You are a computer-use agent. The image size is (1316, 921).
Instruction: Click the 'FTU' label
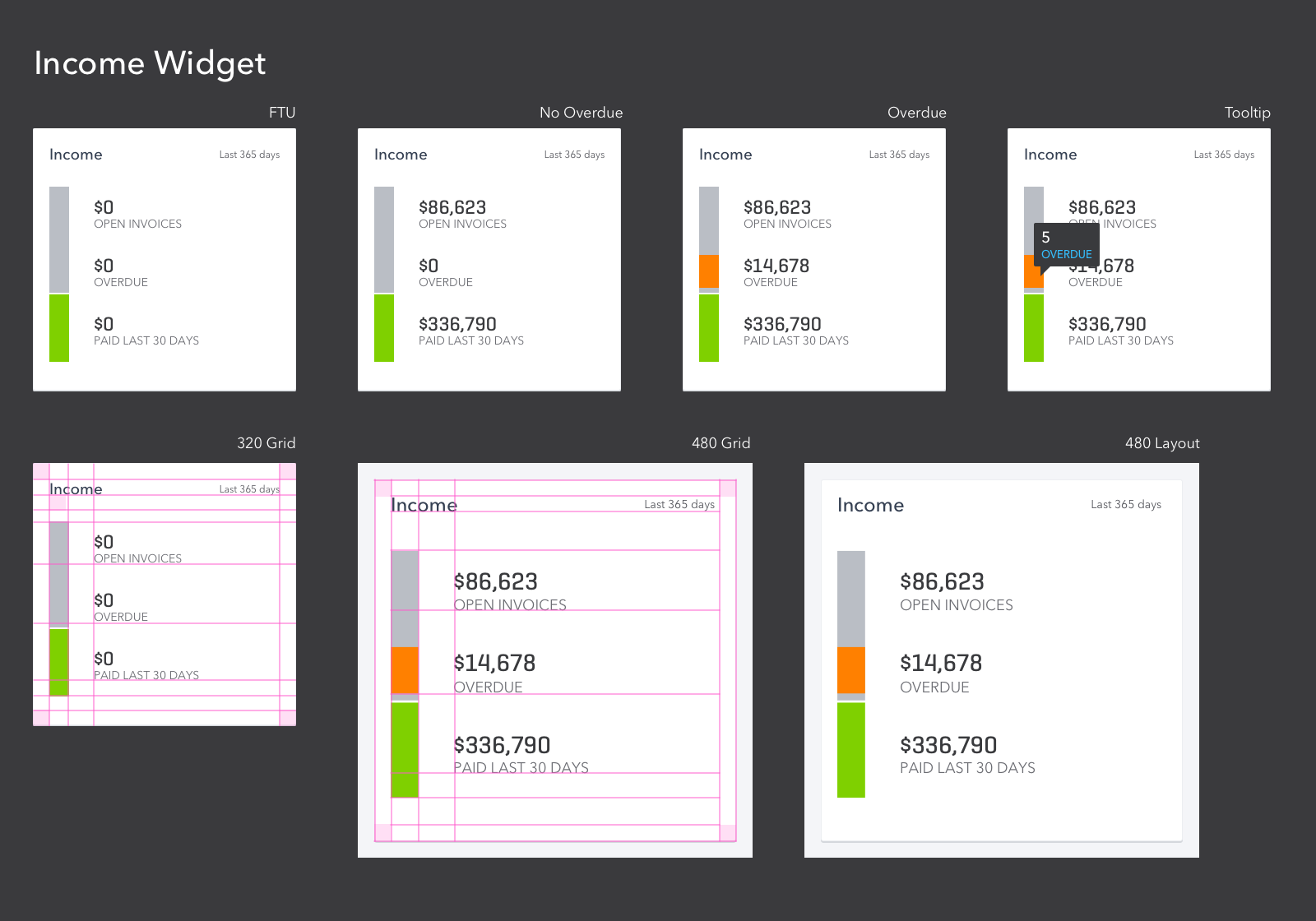282,113
